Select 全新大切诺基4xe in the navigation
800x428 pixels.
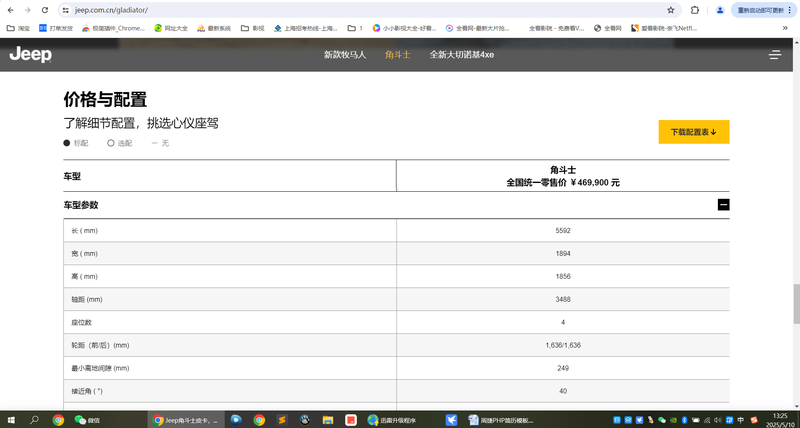(462, 55)
